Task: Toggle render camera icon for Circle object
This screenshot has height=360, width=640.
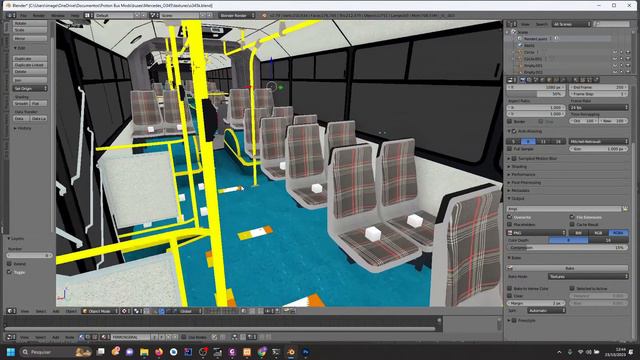Action: (628, 52)
